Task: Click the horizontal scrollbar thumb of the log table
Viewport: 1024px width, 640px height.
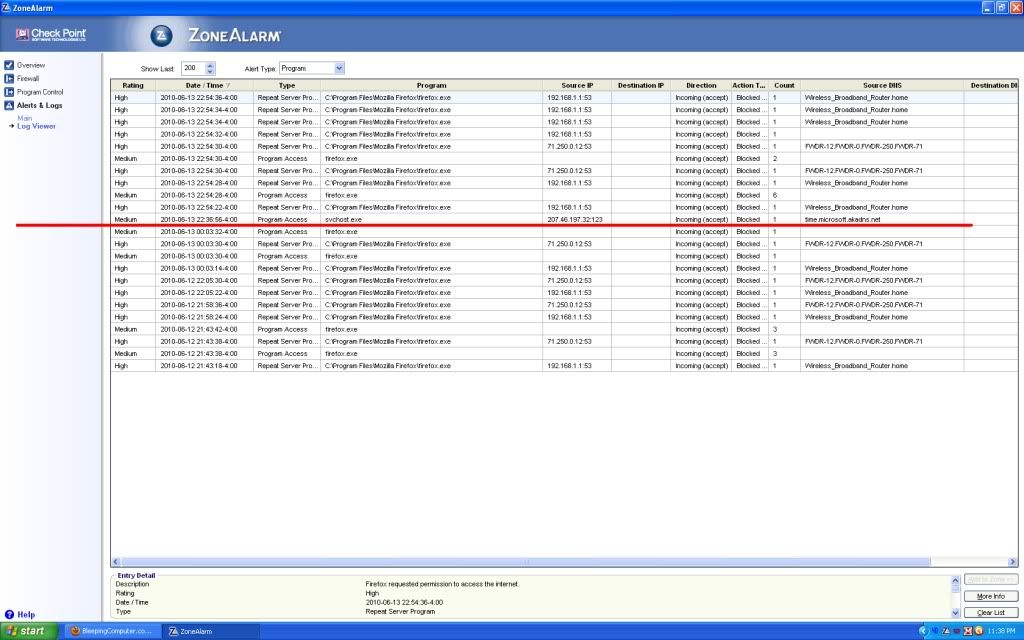Action: point(525,562)
